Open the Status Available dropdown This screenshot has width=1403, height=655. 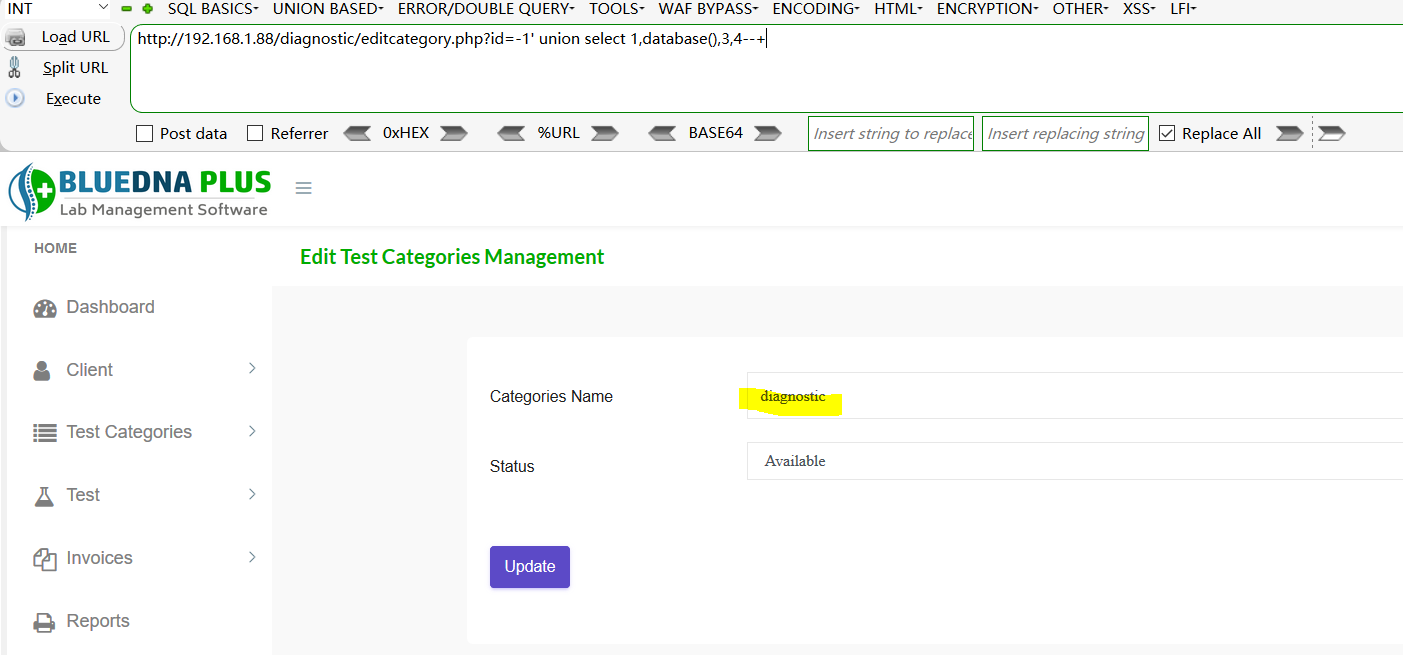point(1075,461)
